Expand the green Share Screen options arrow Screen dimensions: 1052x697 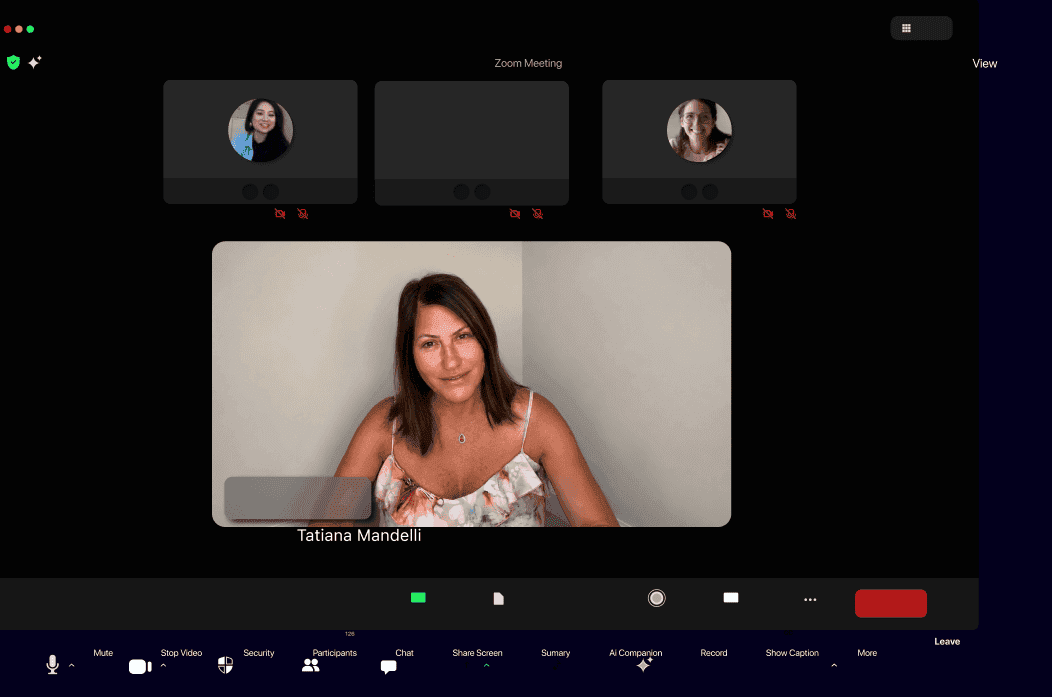click(x=486, y=666)
